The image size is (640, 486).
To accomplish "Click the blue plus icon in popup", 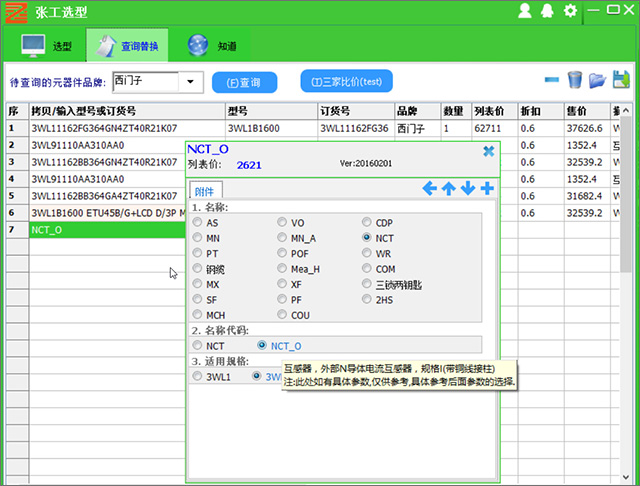I will 487,188.
